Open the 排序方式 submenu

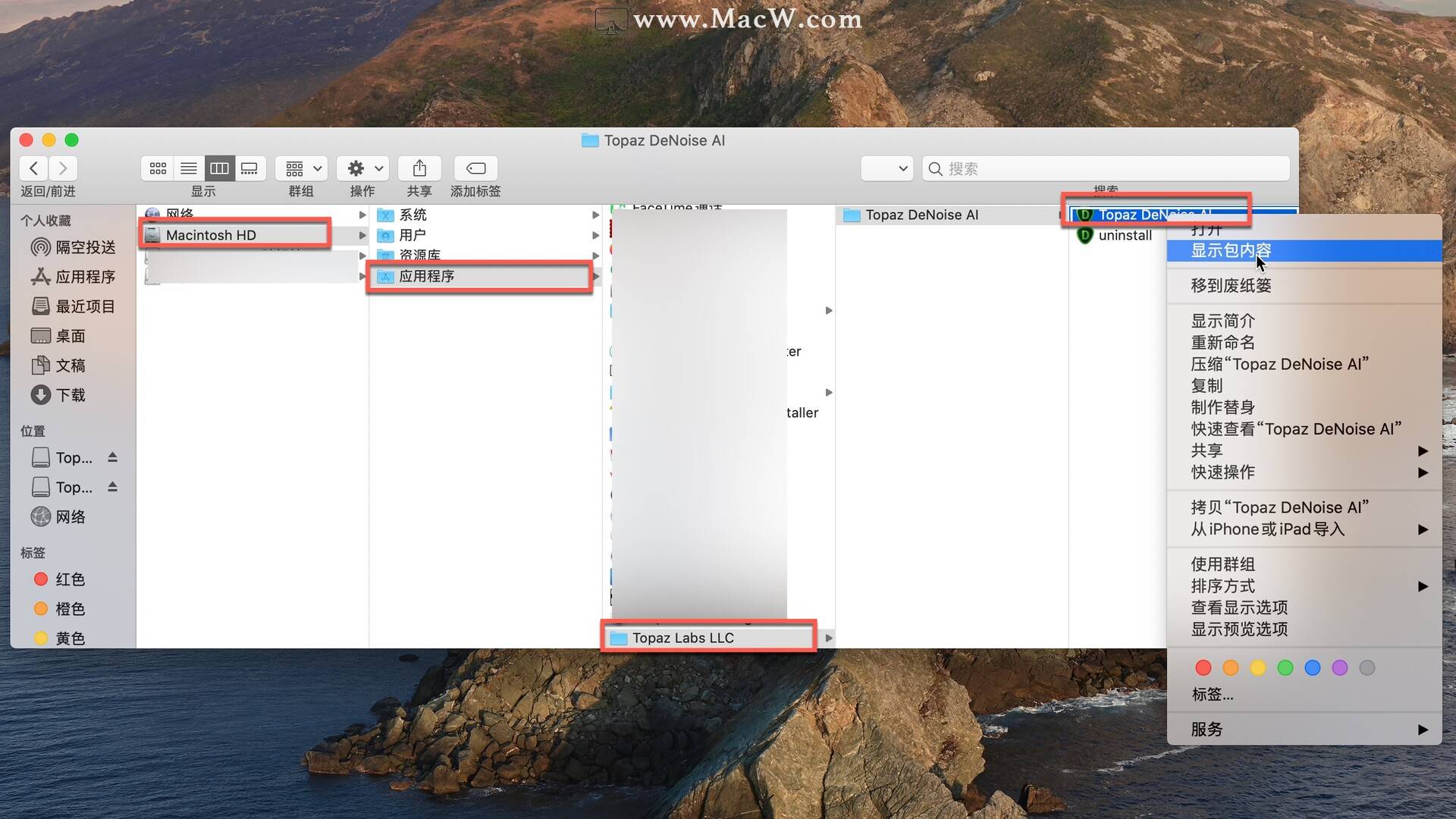pyautogui.click(x=1304, y=586)
